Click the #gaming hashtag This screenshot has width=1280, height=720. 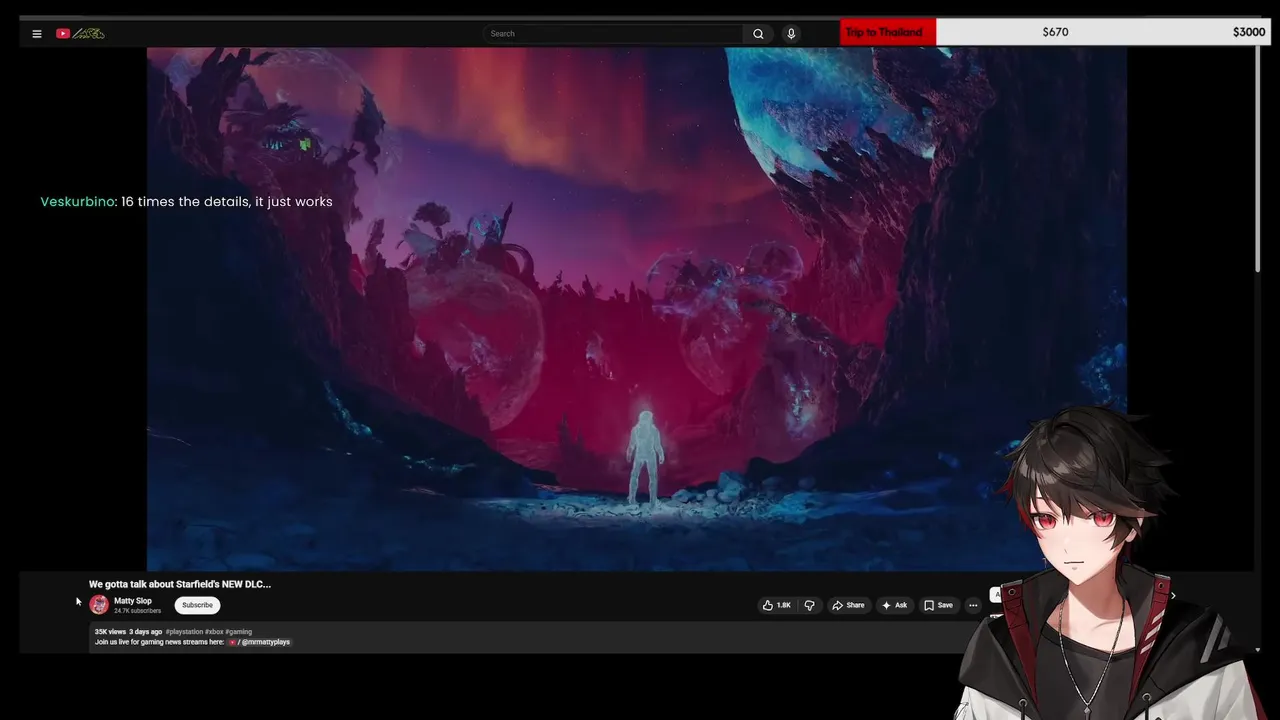(238, 632)
